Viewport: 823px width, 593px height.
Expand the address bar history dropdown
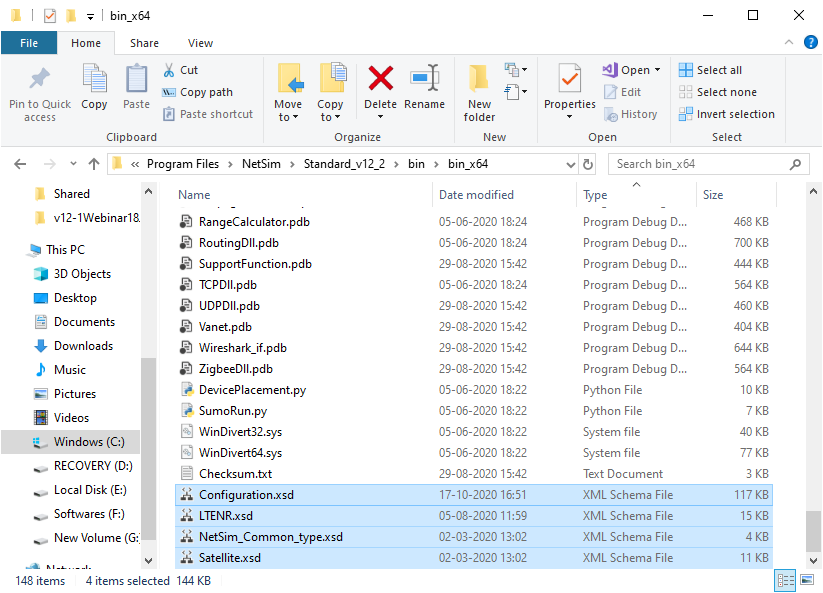pyautogui.click(x=571, y=164)
